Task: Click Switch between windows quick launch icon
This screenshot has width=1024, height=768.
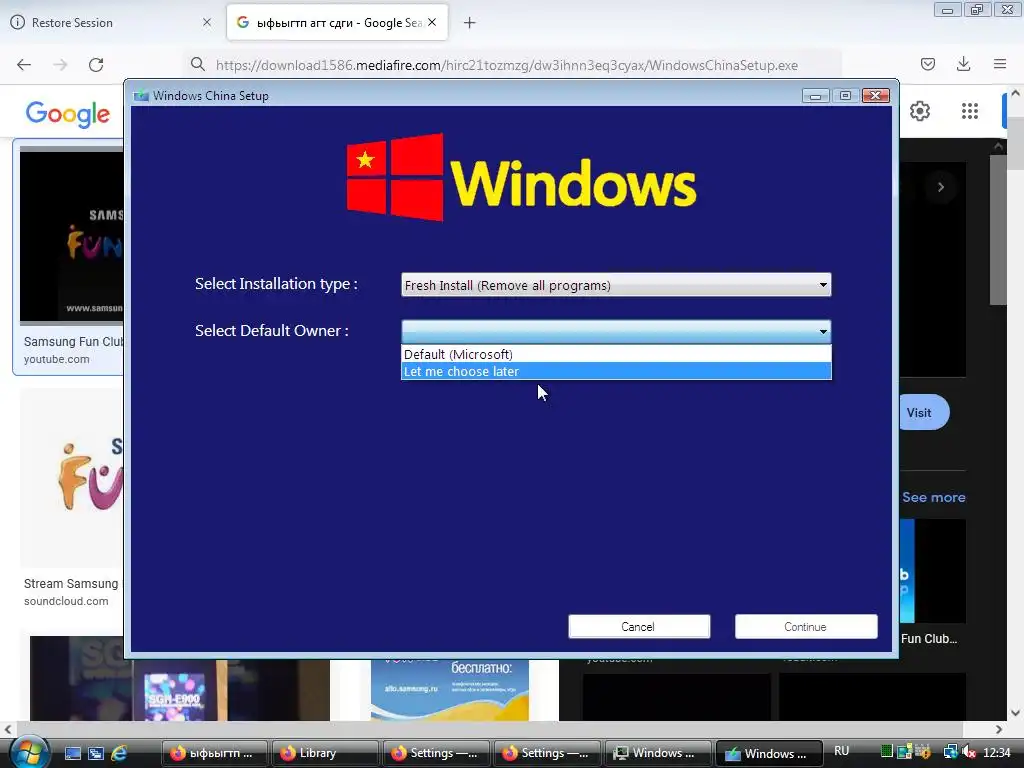Action: [x=95, y=753]
